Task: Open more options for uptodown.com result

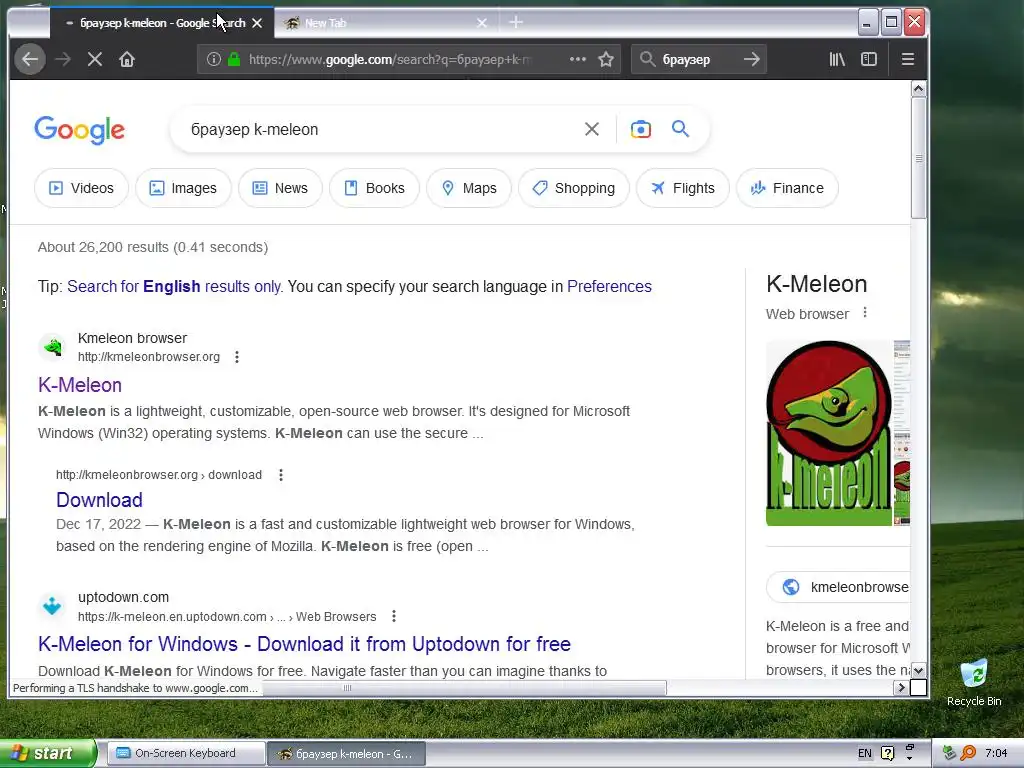Action: (394, 616)
